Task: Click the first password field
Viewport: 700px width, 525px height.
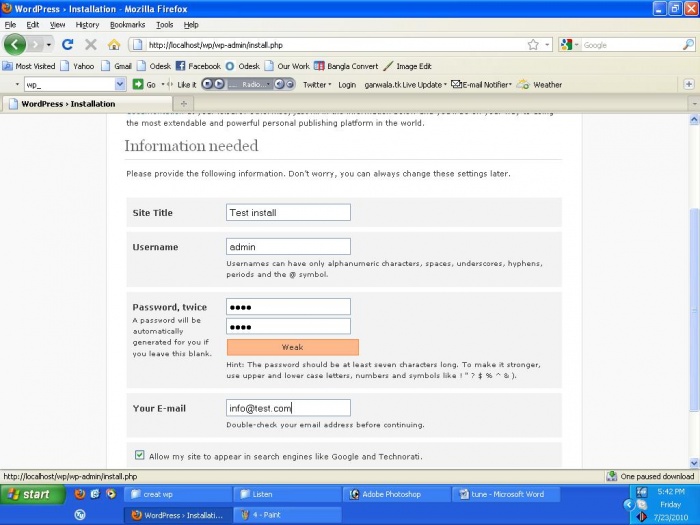Action: coord(288,307)
